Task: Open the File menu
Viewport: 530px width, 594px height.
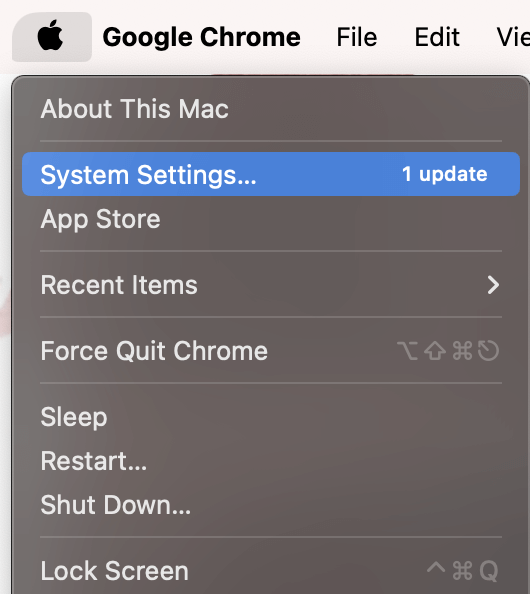Action: tap(357, 37)
